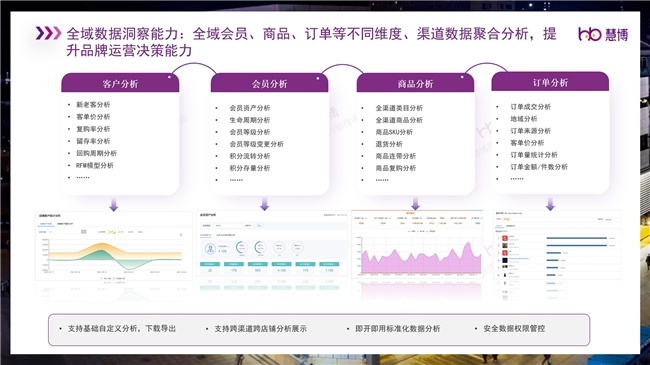Click the 会员等级变更分析 list item
The height and width of the screenshot is (365, 650).
coord(257,144)
